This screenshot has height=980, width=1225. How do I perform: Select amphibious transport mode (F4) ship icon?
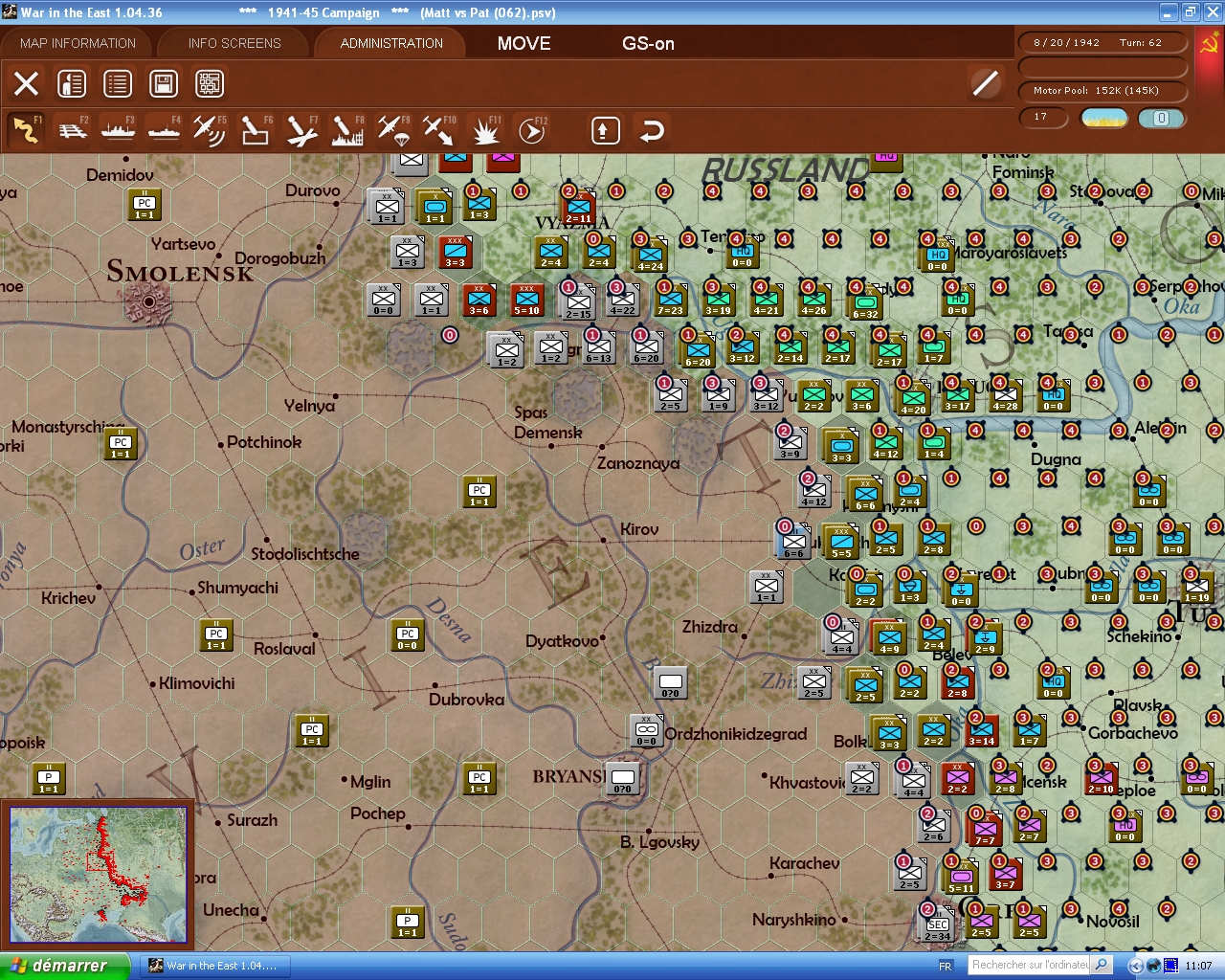click(165, 130)
